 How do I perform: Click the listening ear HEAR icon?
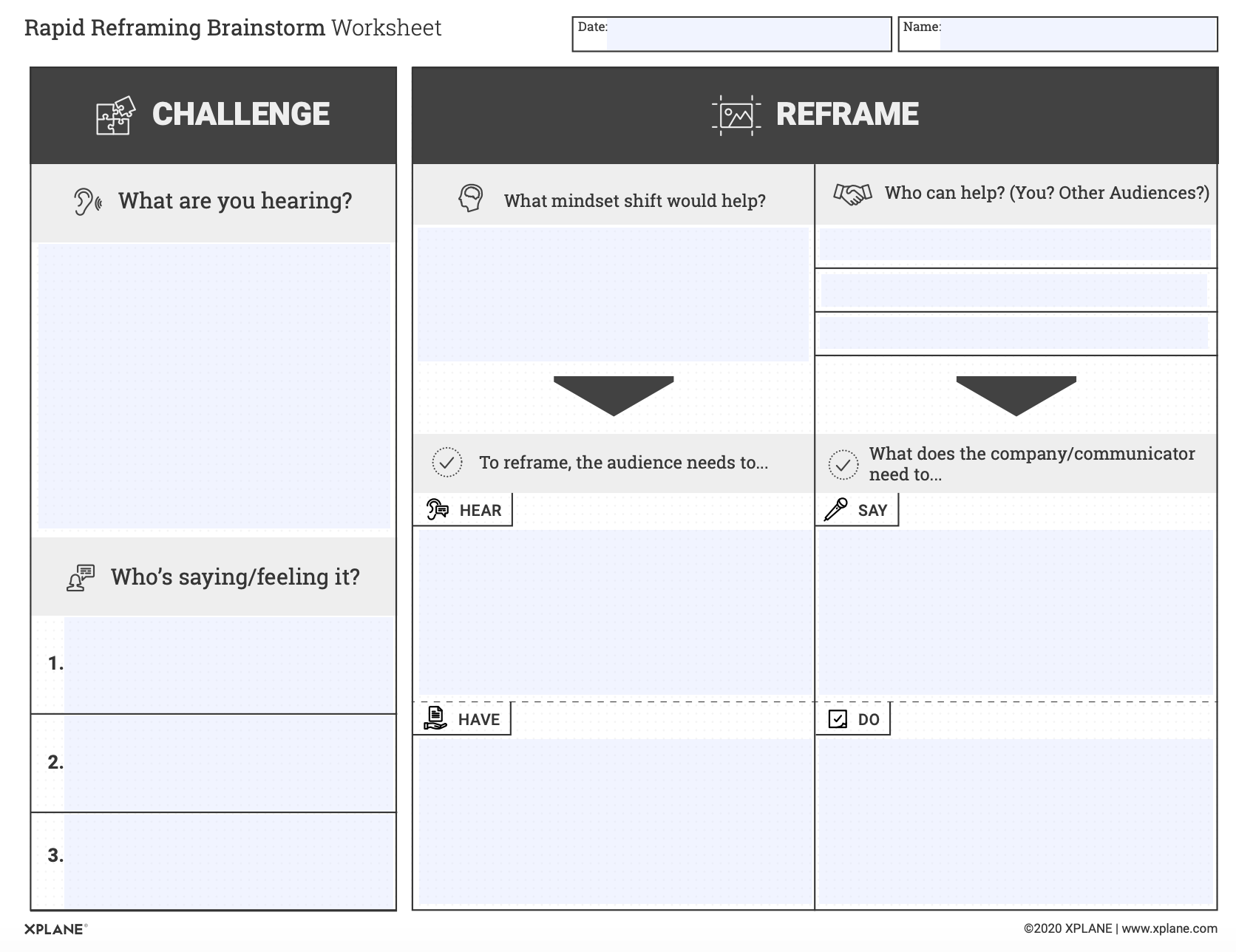[438, 509]
